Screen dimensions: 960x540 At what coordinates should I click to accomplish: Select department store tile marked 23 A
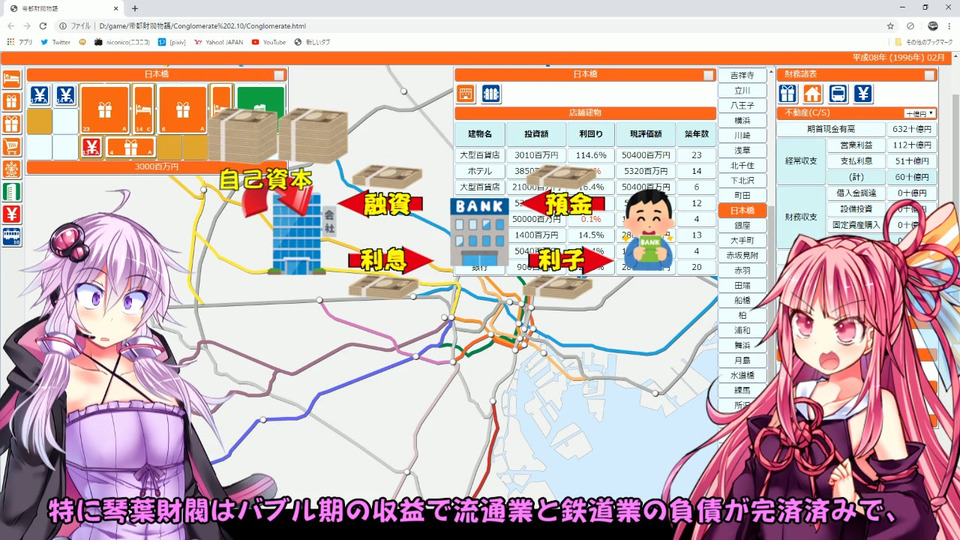[x=105, y=109]
